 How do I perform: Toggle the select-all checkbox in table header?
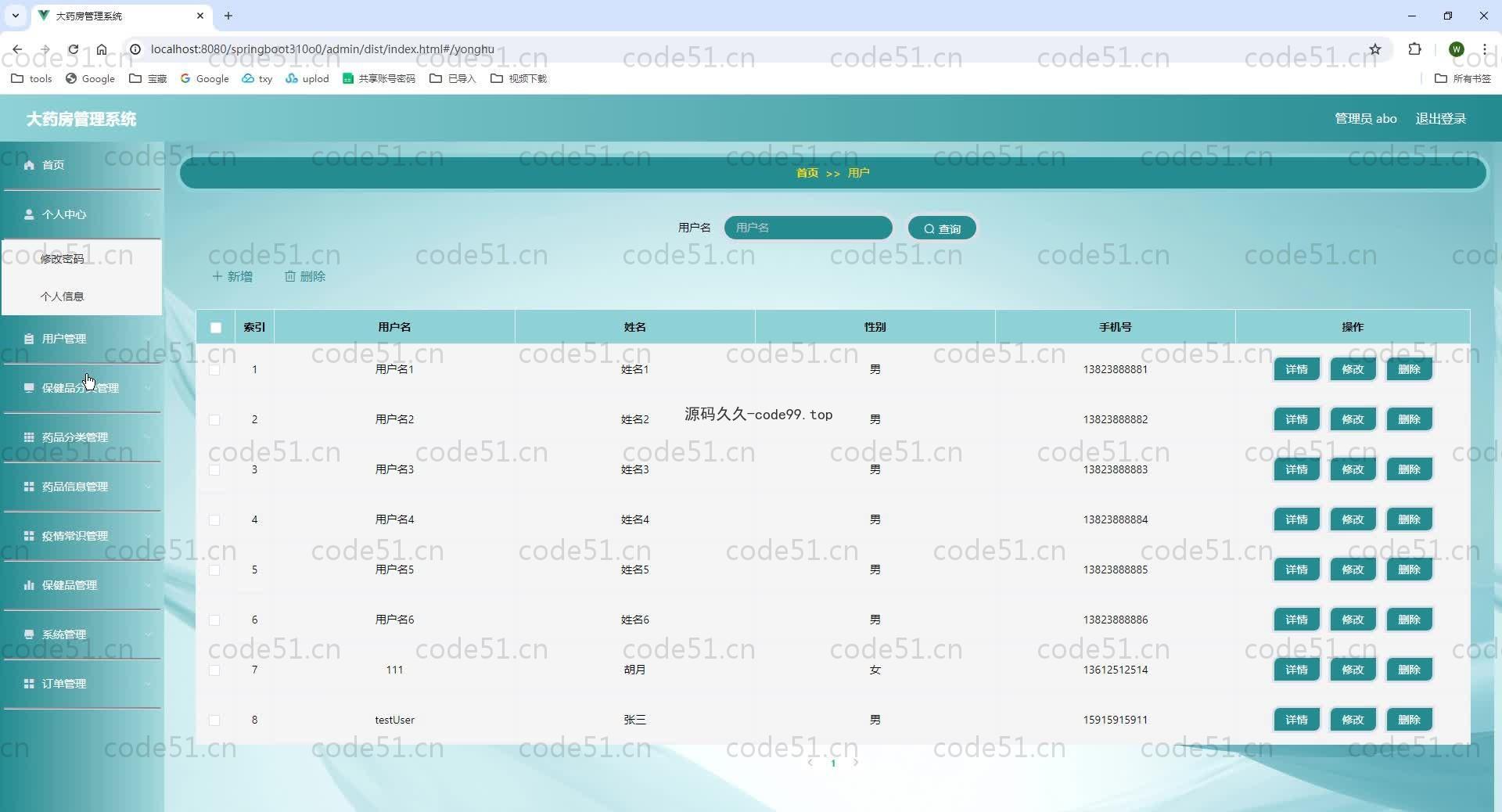(x=216, y=328)
